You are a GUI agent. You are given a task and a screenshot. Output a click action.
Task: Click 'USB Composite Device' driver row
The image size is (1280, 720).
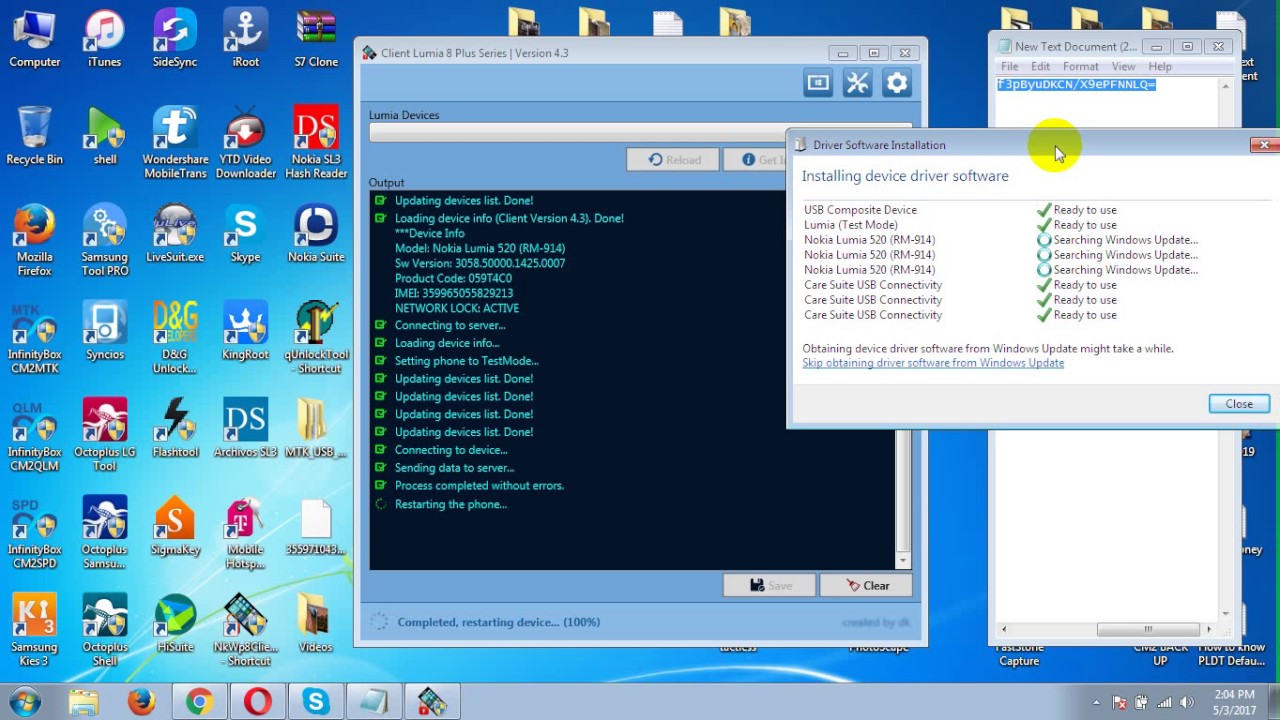point(860,210)
